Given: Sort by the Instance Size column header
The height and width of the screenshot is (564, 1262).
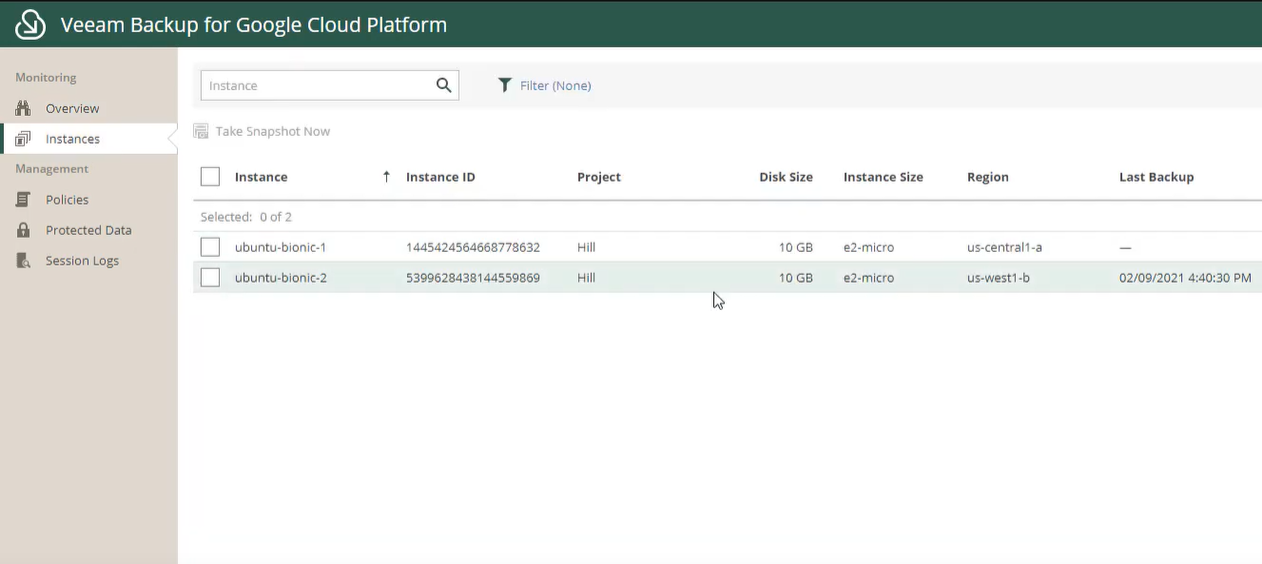Looking at the screenshot, I should click(883, 177).
